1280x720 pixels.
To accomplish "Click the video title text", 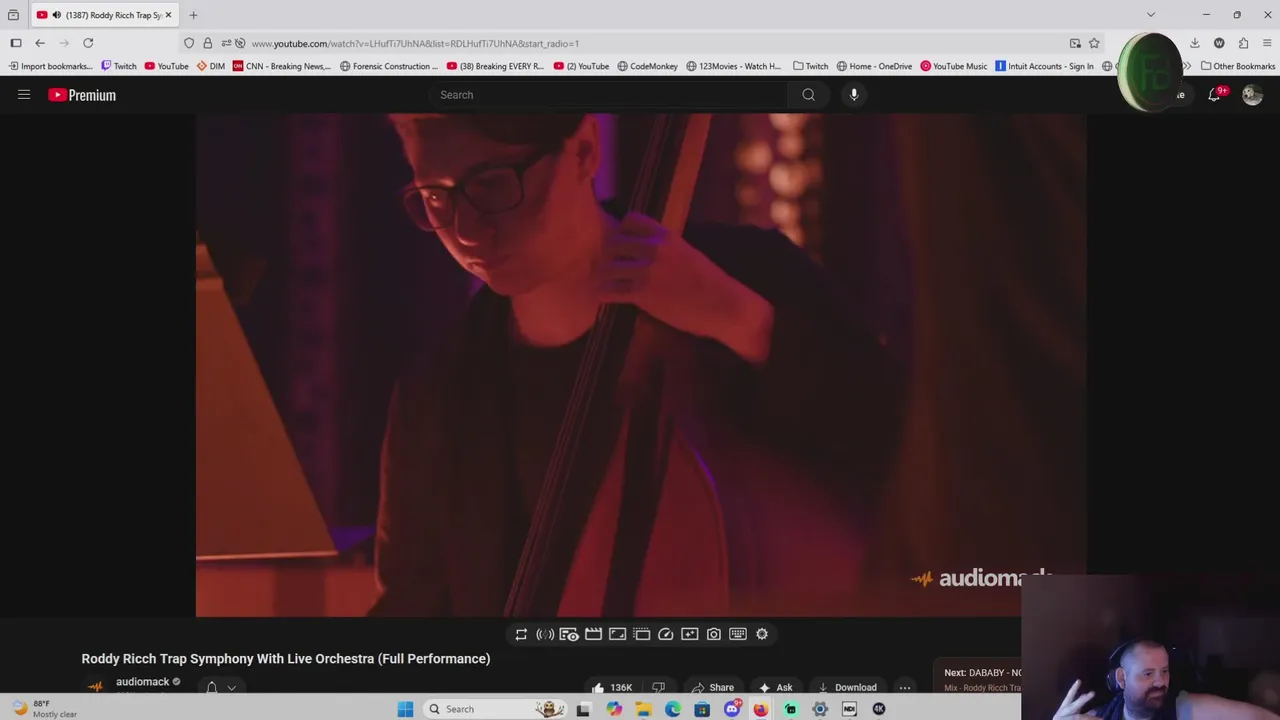I will (286, 659).
